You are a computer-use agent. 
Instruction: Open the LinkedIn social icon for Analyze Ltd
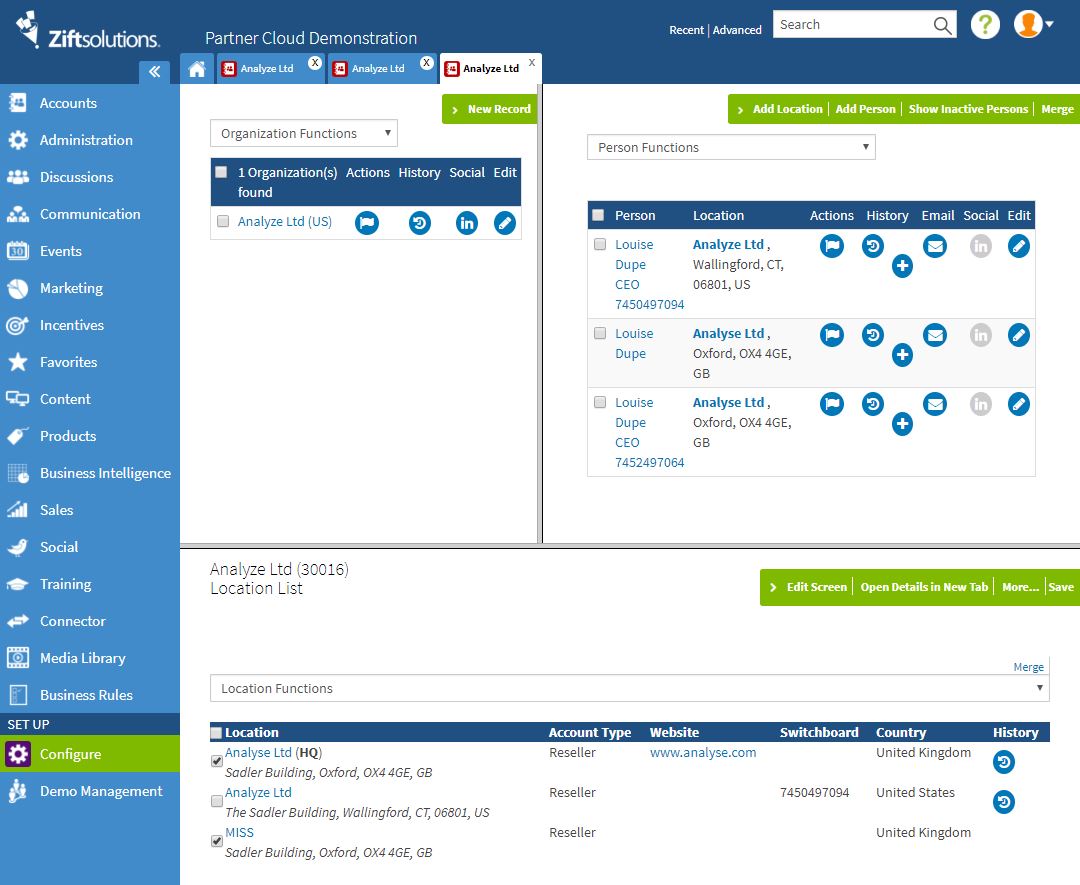(466, 223)
